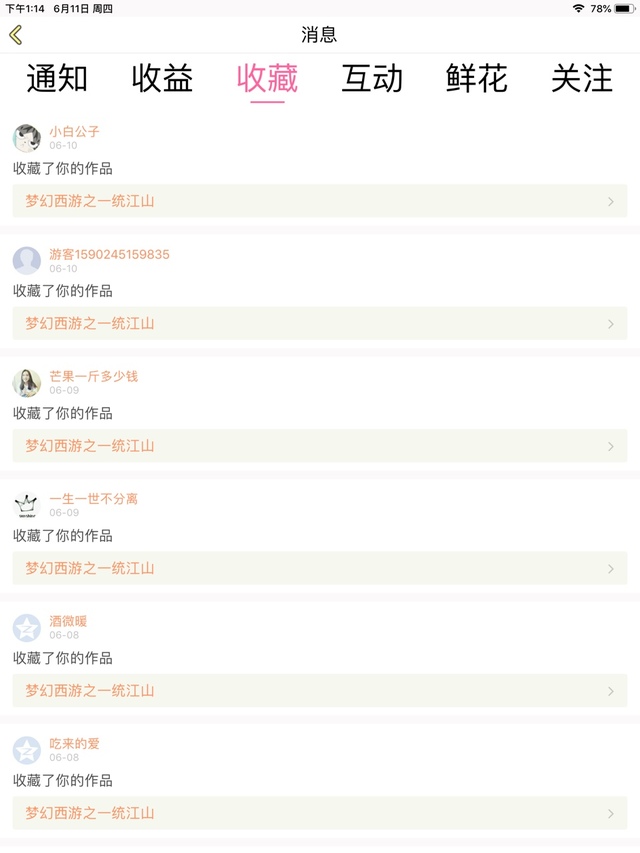Tap chevron on 芒果一斤多少钱's work row
Image resolution: width=640 pixels, height=853 pixels.
point(611,446)
